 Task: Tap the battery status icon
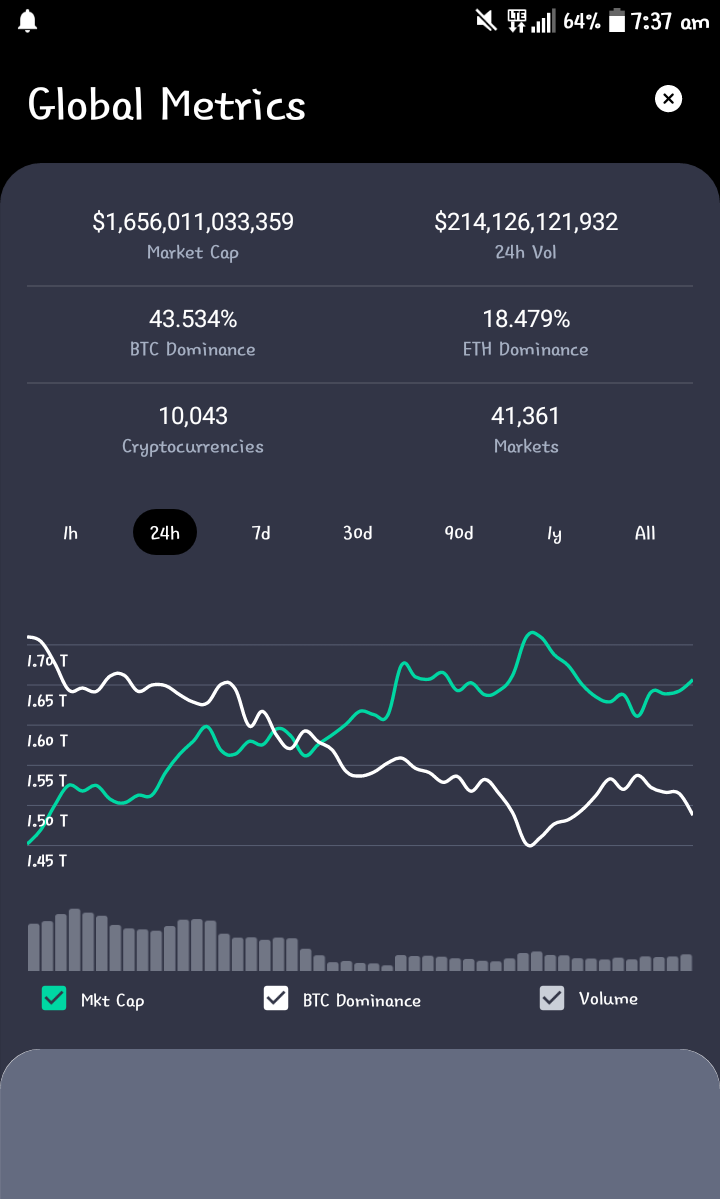[617, 21]
